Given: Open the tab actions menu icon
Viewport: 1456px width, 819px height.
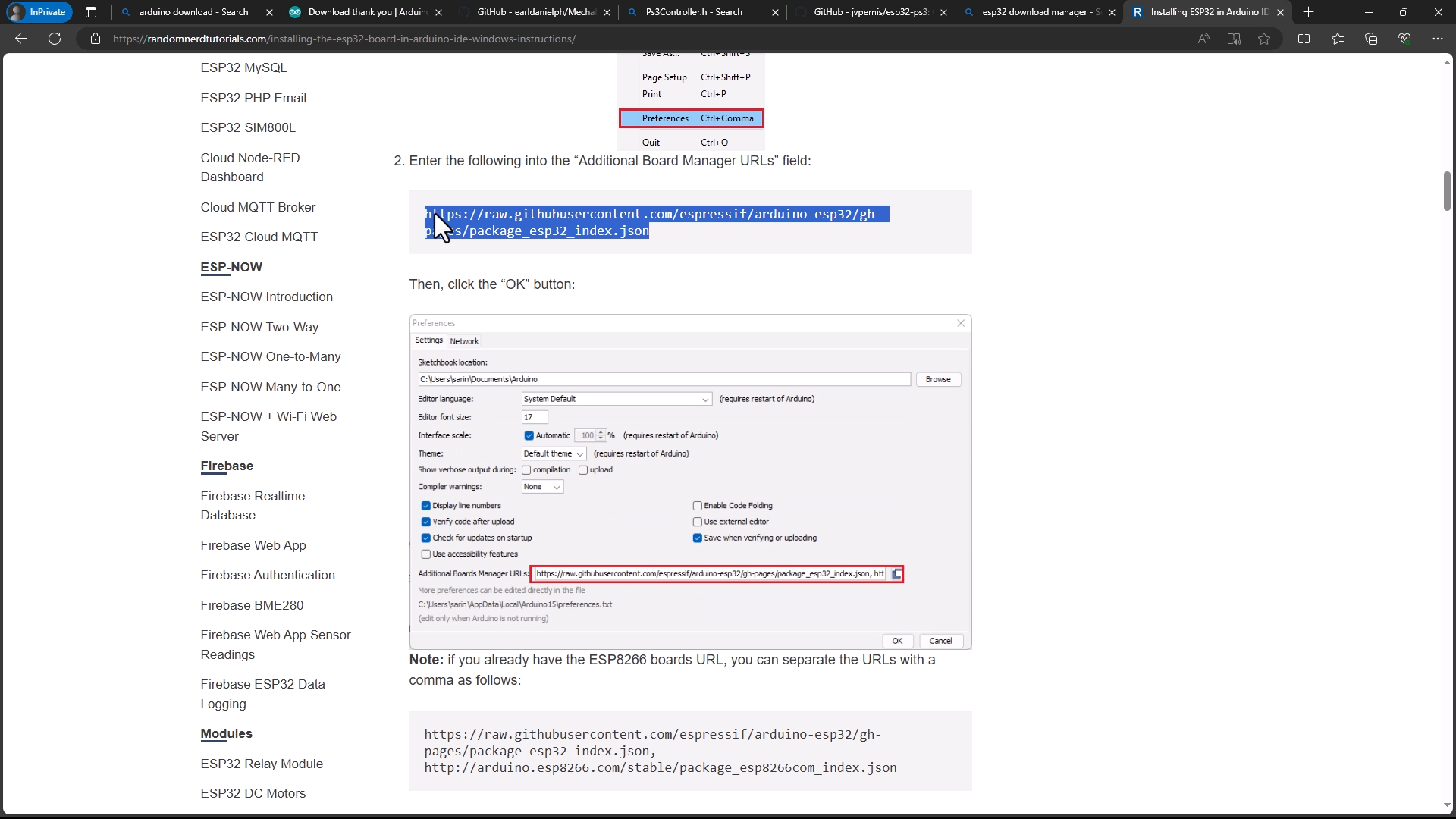Looking at the screenshot, I should click(x=91, y=12).
